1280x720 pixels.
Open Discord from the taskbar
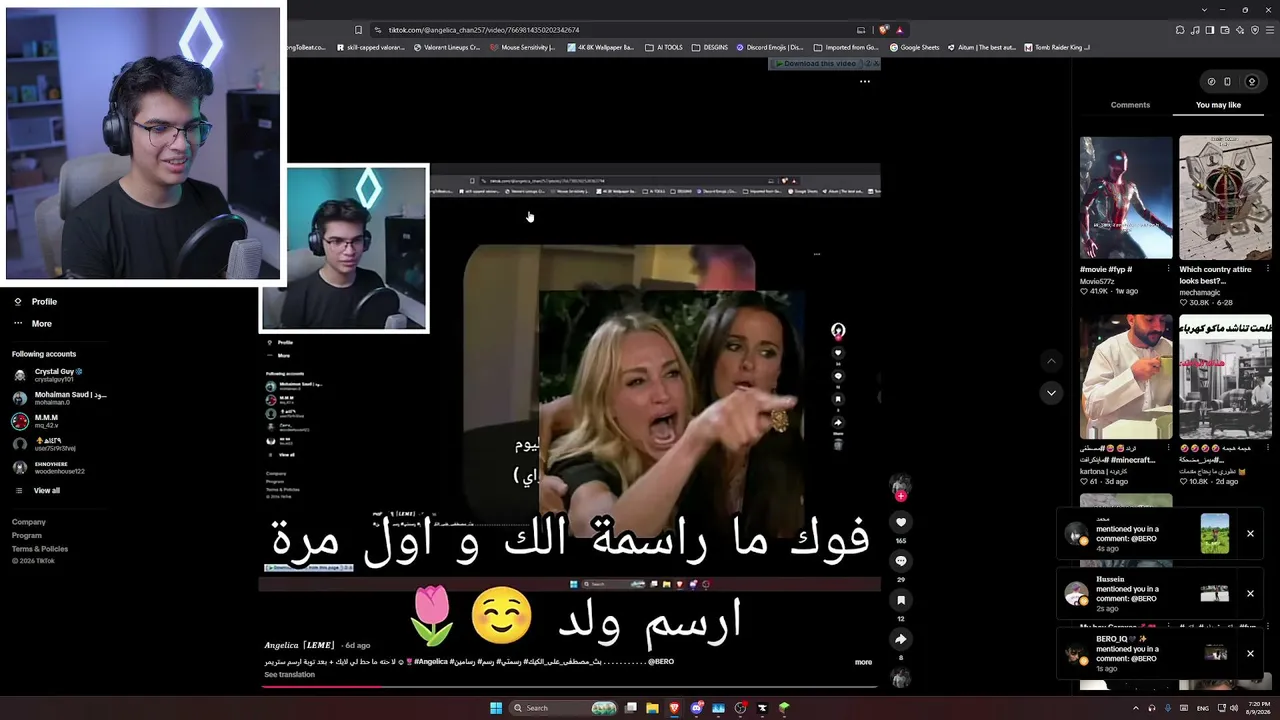[x=696, y=708]
